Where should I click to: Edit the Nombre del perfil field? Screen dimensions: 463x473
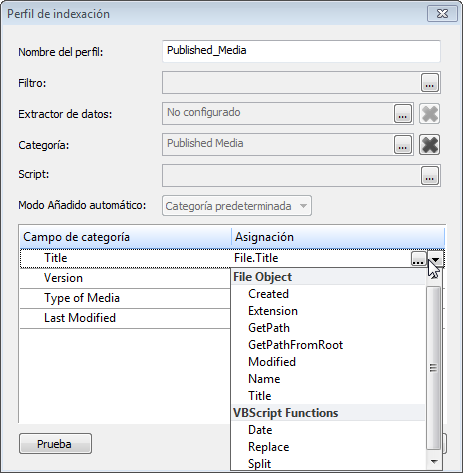point(301,51)
